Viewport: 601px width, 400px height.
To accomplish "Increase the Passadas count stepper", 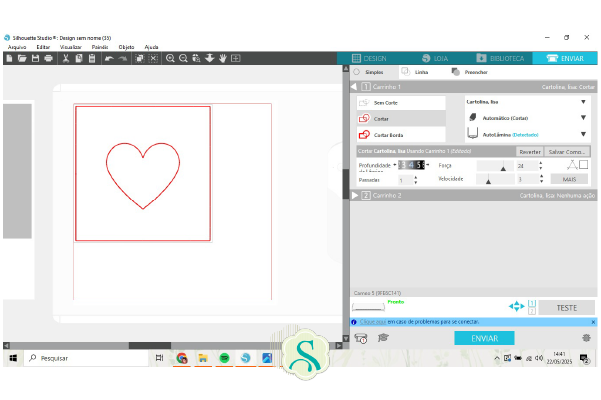I will click(416, 177).
